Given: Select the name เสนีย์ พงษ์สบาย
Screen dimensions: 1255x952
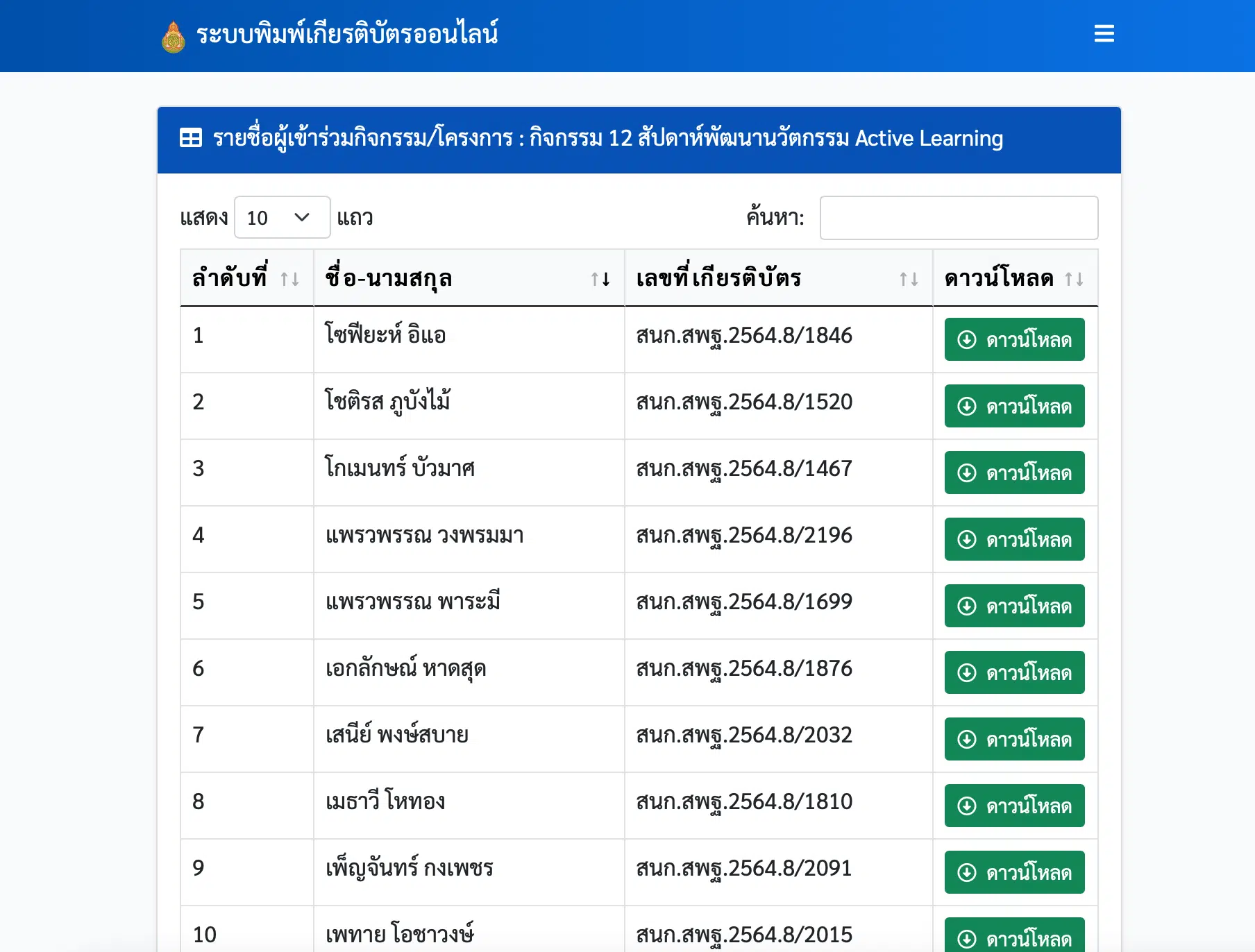Looking at the screenshot, I should pyautogui.click(x=397, y=734).
